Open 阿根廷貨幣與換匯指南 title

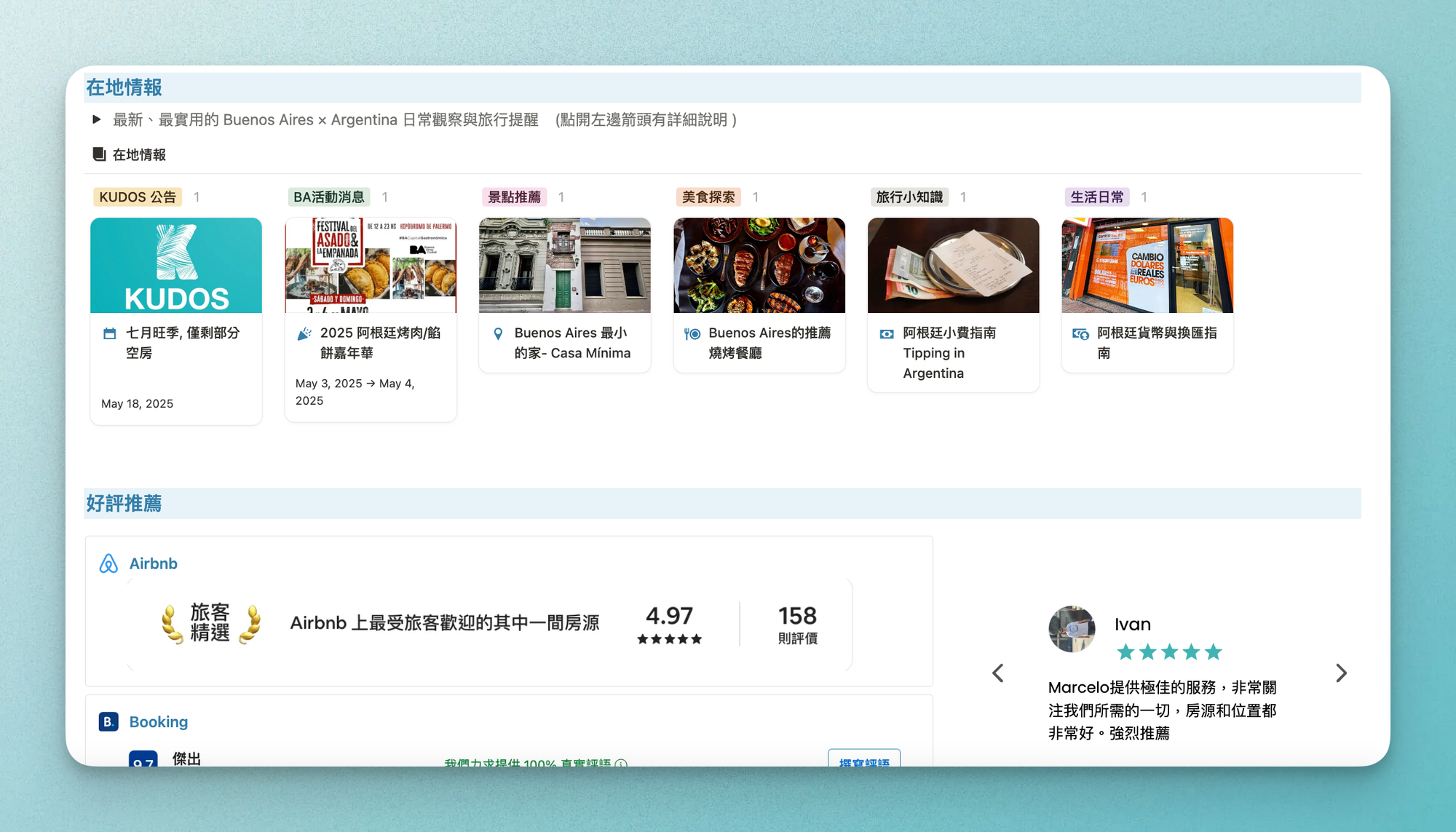click(x=1157, y=343)
